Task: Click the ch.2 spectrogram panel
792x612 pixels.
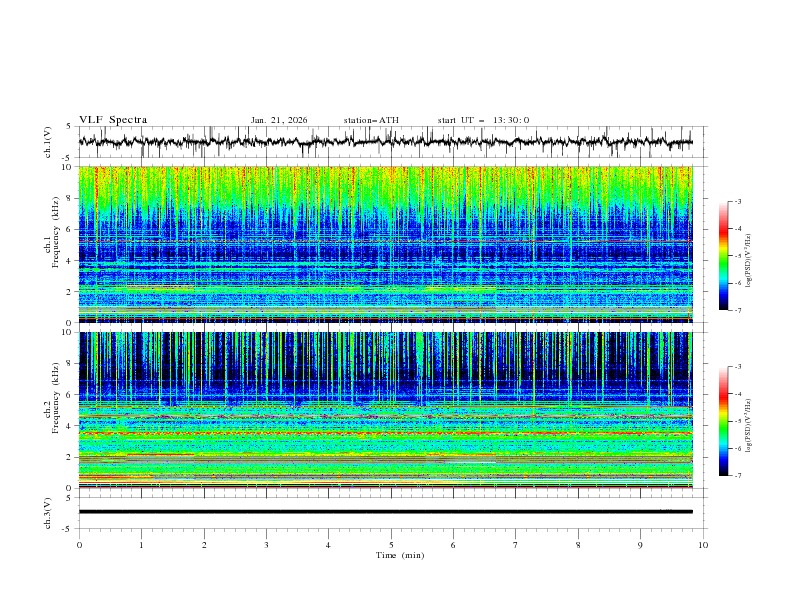Action: [x=385, y=410]
